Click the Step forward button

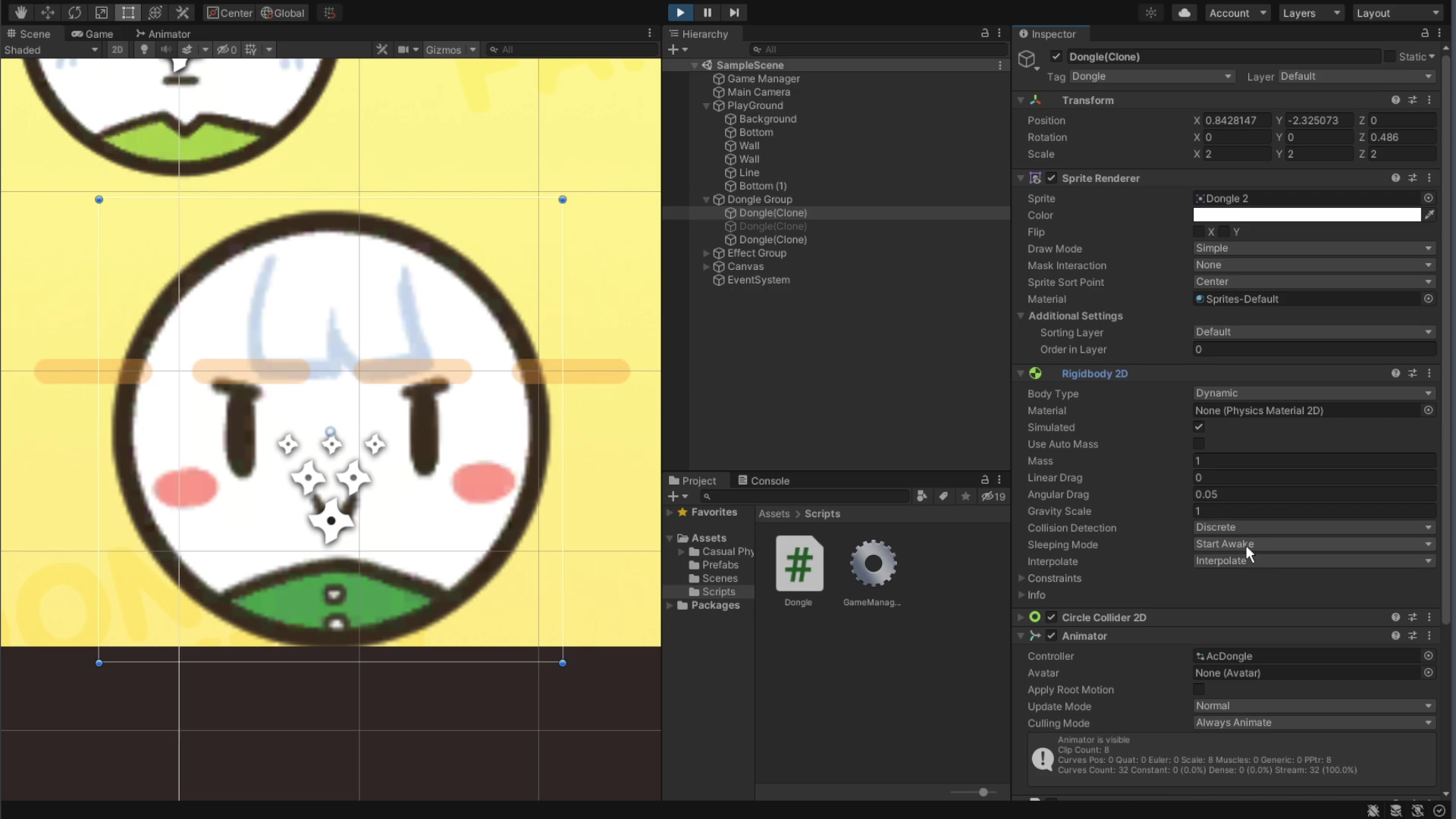(733, 12)
